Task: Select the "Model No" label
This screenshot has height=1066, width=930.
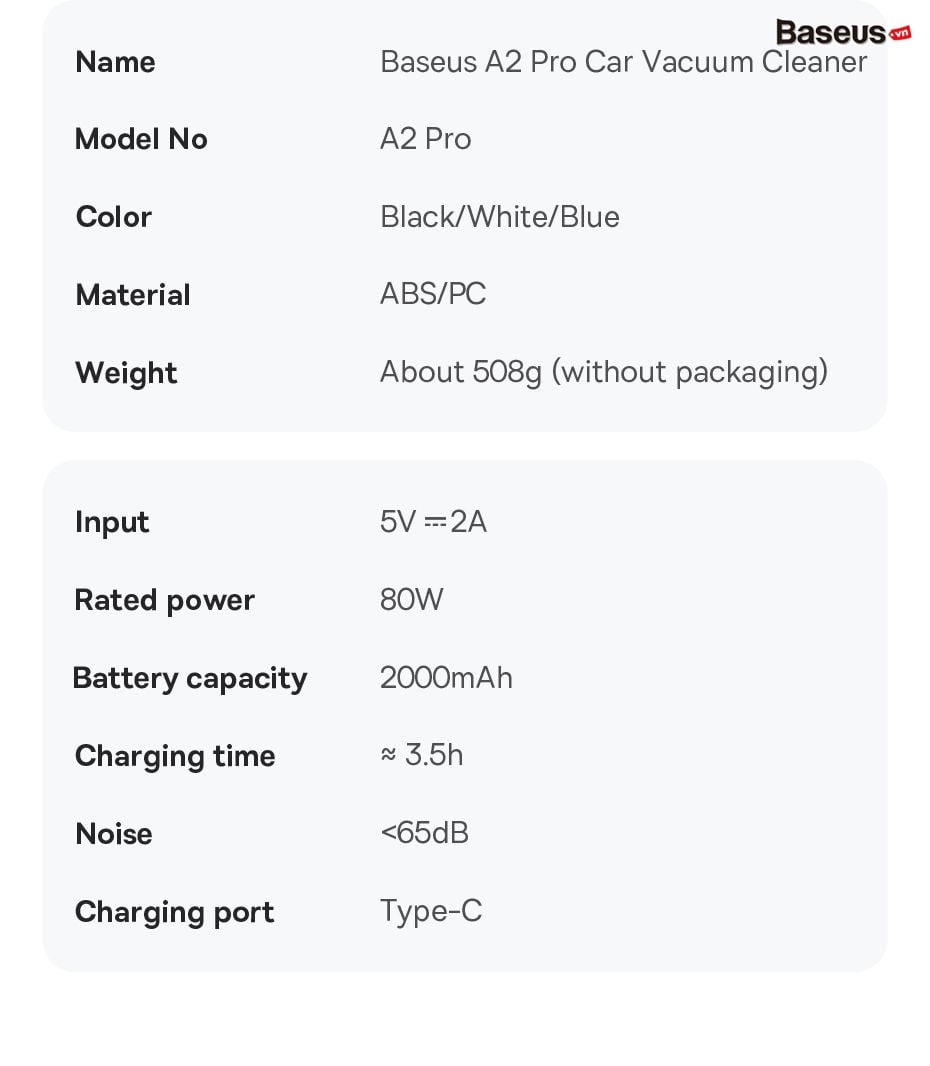Action: coord(141,139)
